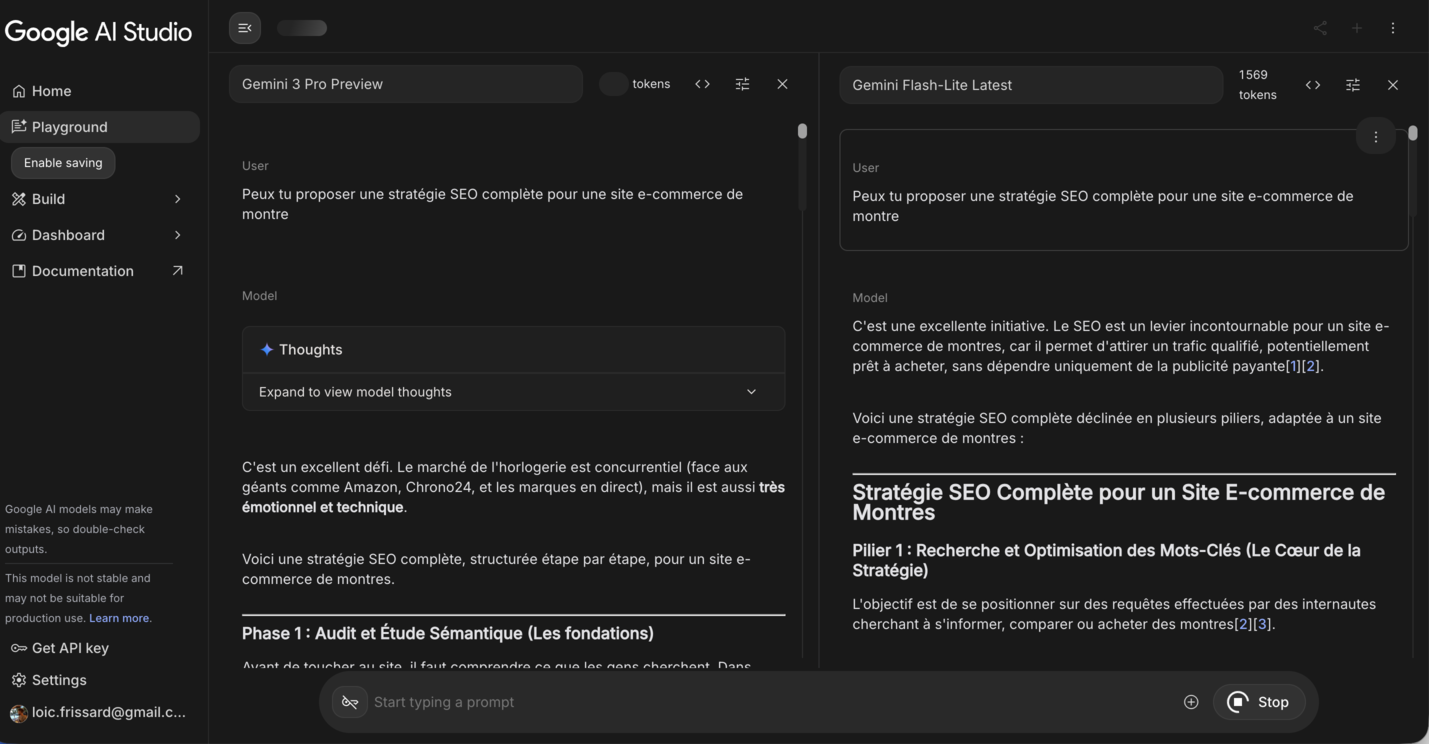Open the Playground section
Viewport: 1429px width, 744px height.
(x=100, y=127)
